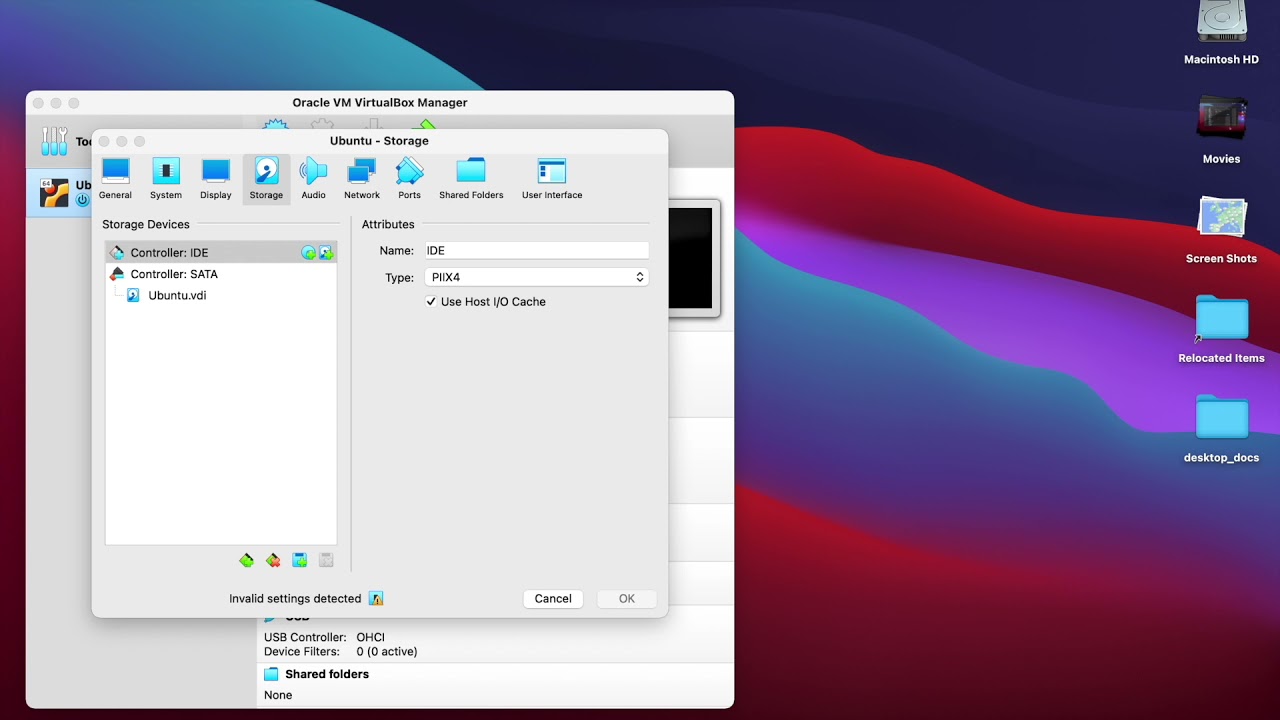Click the USB Controller: OHCI text
1280x720 pixels.
[x=324, y=637]
